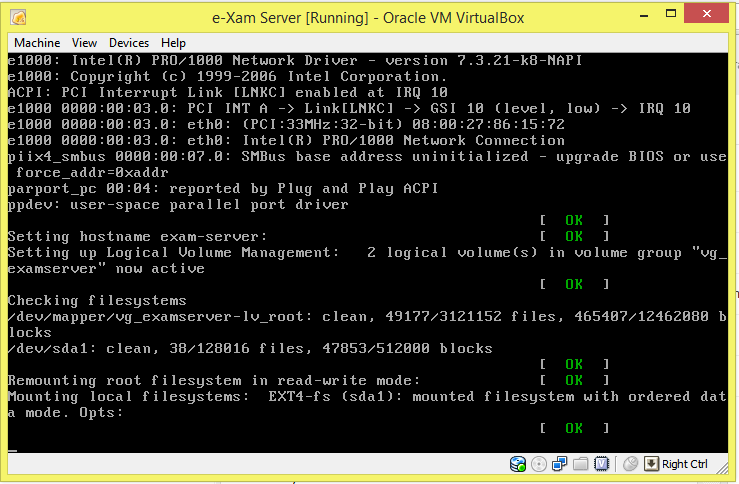This screenshot has height=484, width=739.
Task: Click the 'ppdev: user-space parallel port driver' line
Action: click(x=178, y=205)
